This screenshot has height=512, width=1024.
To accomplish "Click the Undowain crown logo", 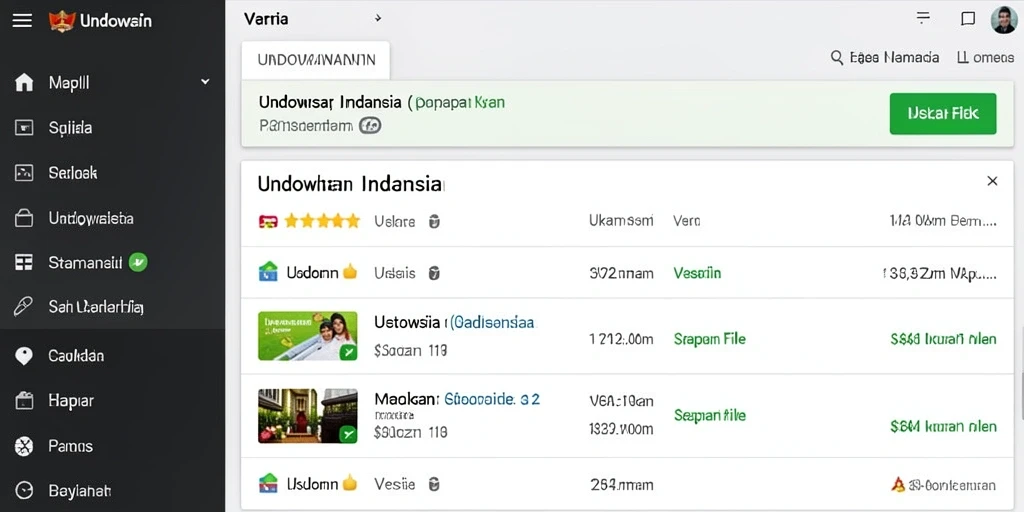I will click(62, 21).
